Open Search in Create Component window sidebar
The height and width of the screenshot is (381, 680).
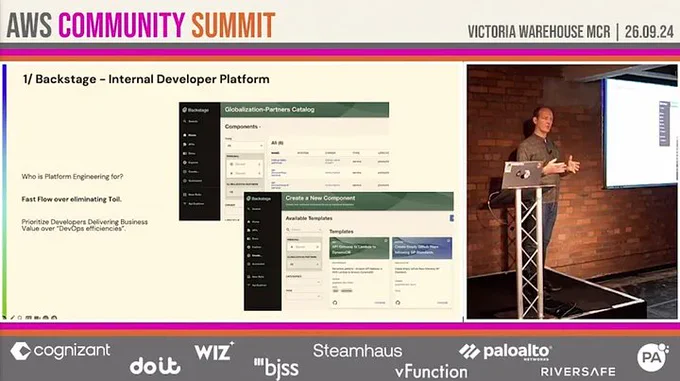(x=254, y=209)
